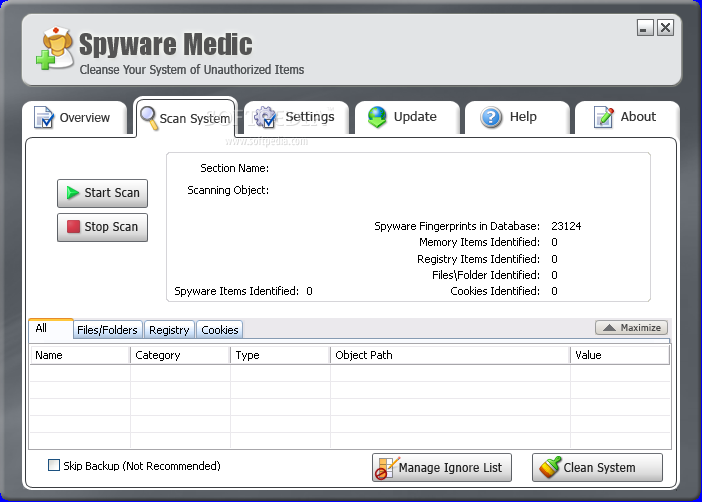Click the 'Section Name:' label
The width and height of the screenshot is (702, 502).
point(235,168)
